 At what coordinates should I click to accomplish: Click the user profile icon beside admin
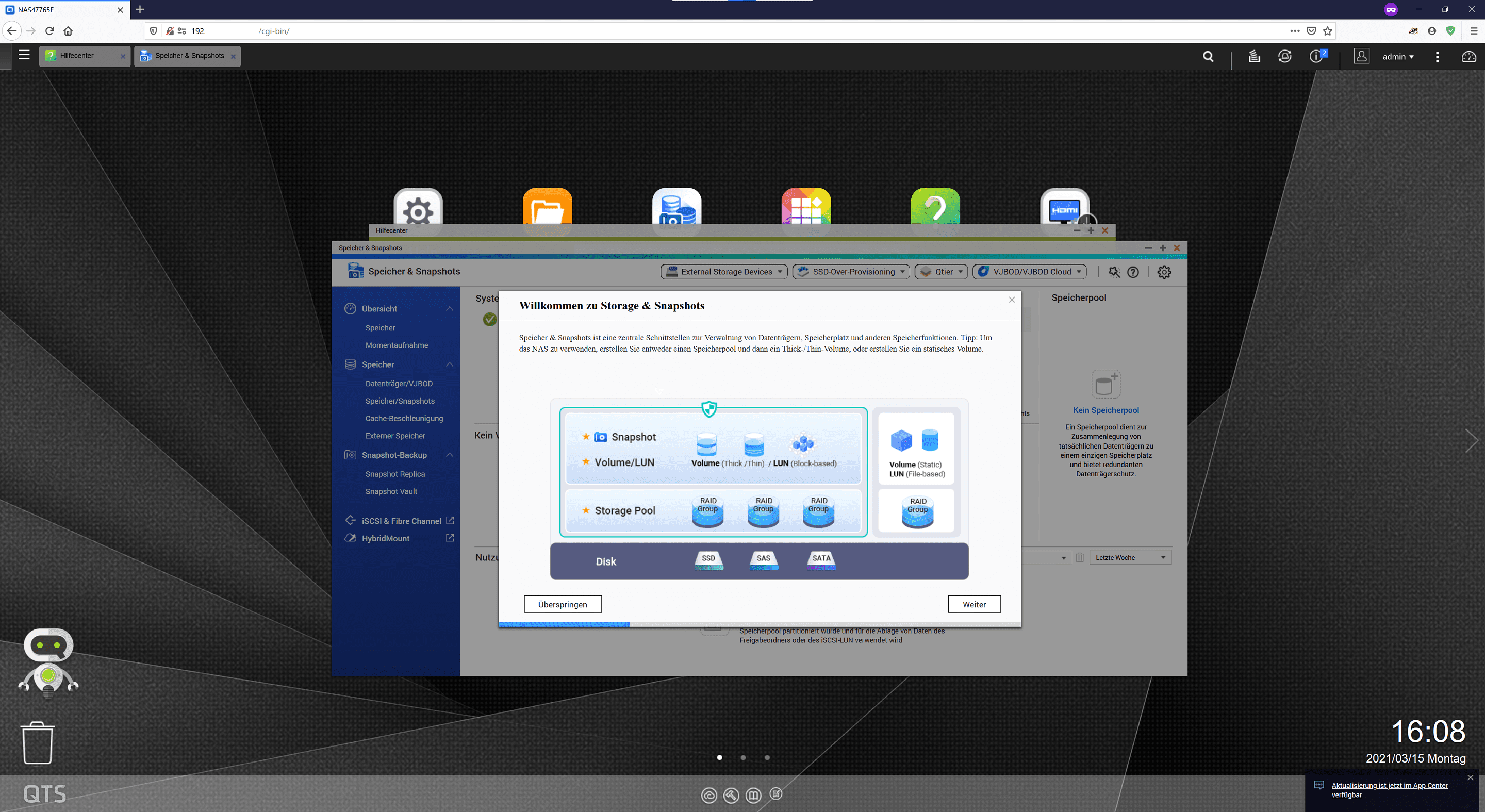click(x=1362, y=56)
